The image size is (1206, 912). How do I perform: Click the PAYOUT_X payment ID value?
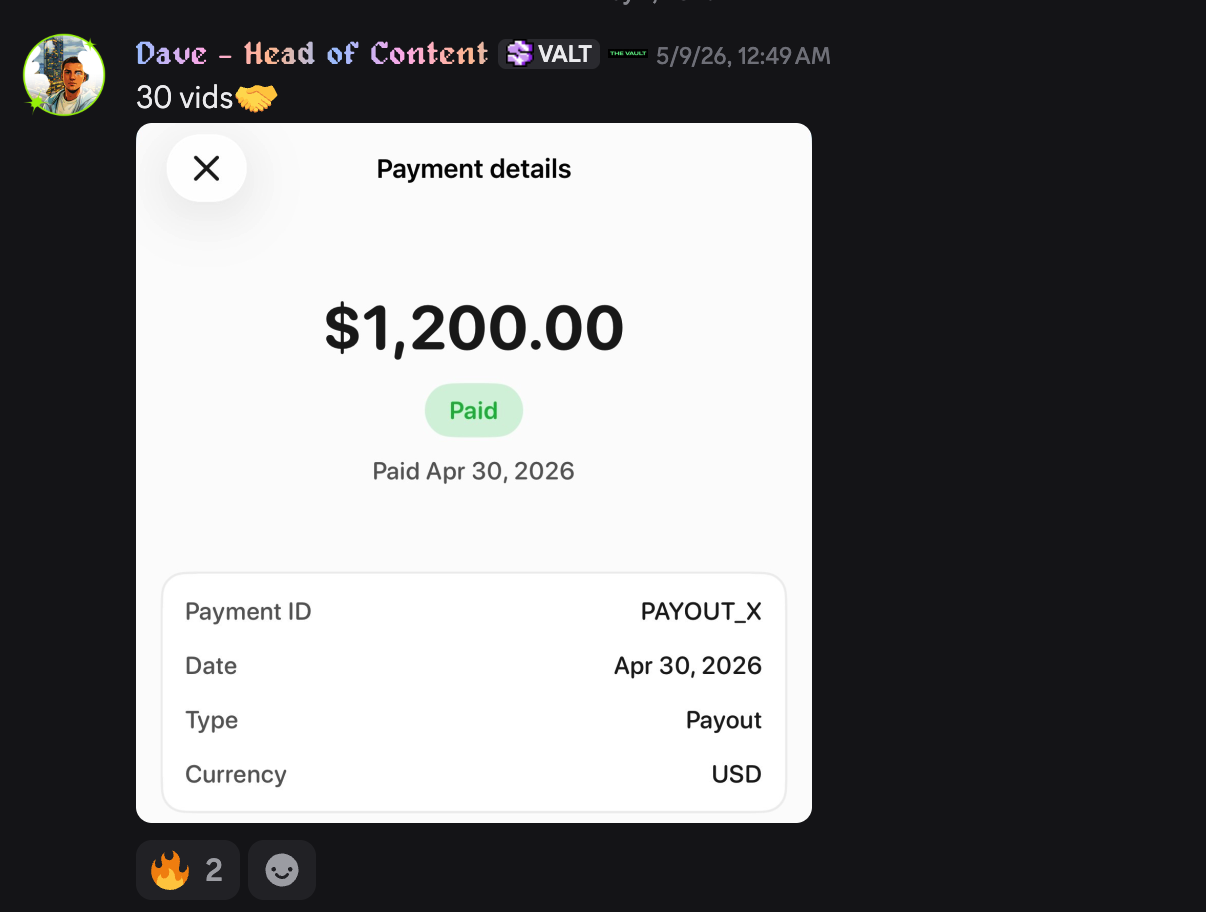[x=701, y=612]
